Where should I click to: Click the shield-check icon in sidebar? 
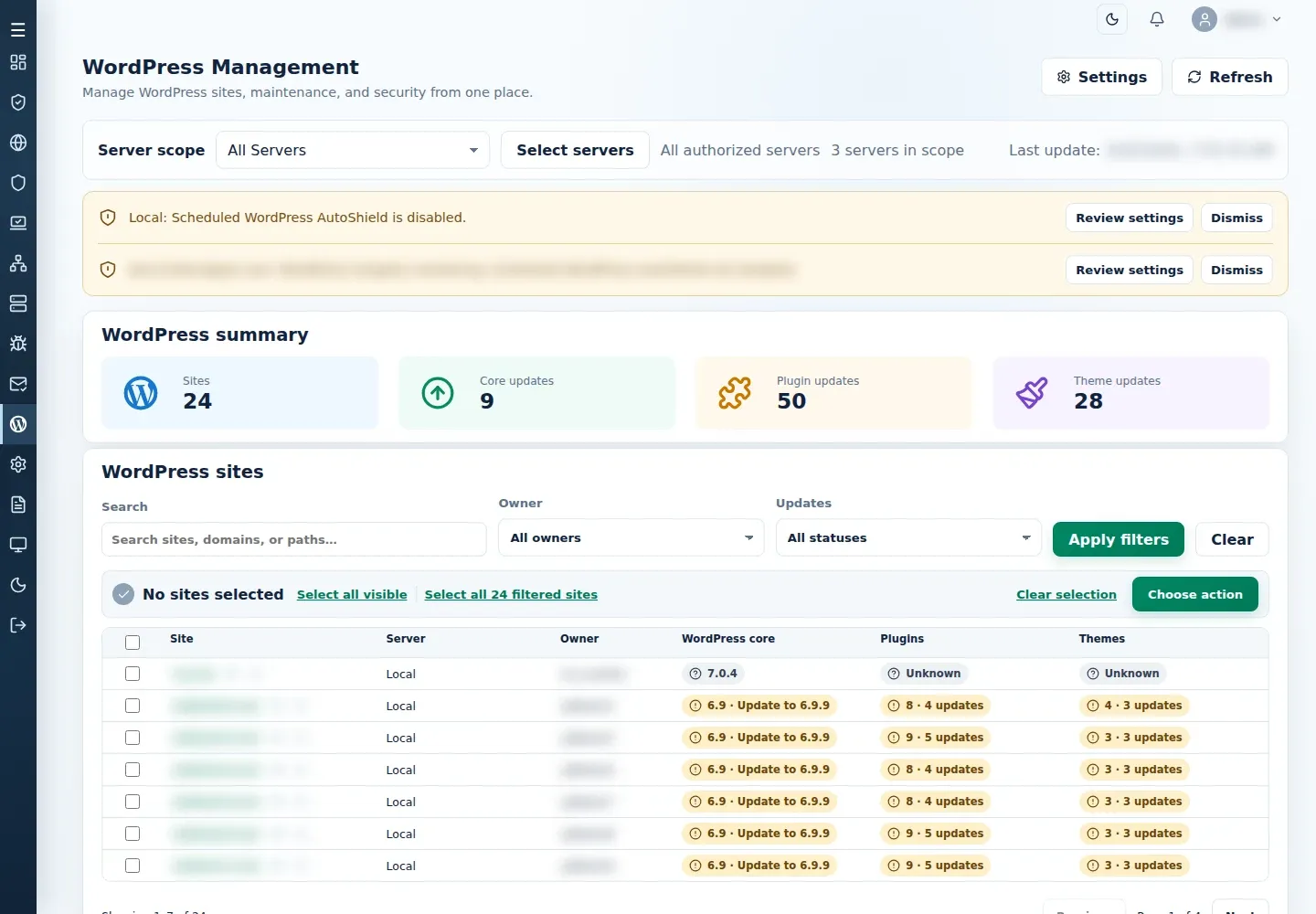[x=18, y=102]
